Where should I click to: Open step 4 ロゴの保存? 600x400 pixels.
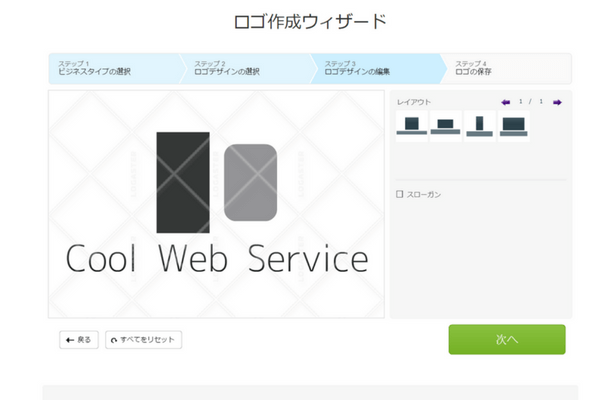click(506, 69)
